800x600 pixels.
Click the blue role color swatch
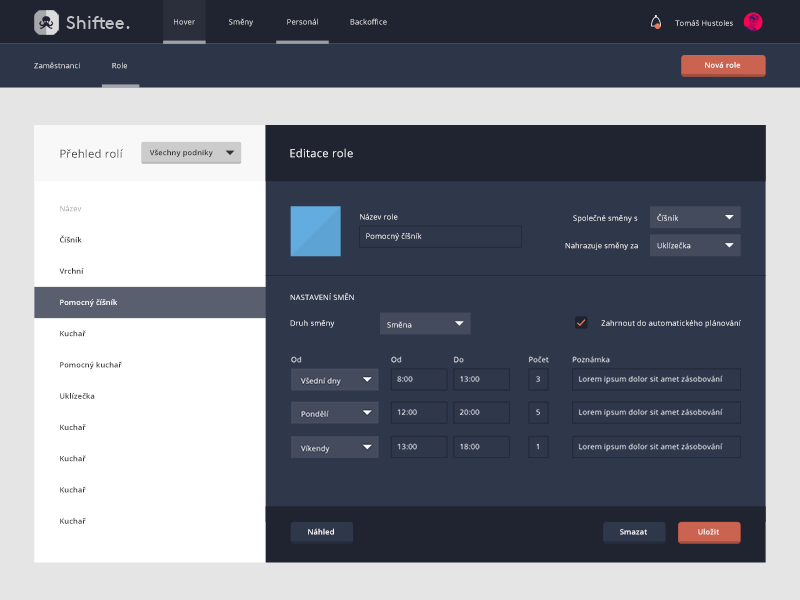316,231
